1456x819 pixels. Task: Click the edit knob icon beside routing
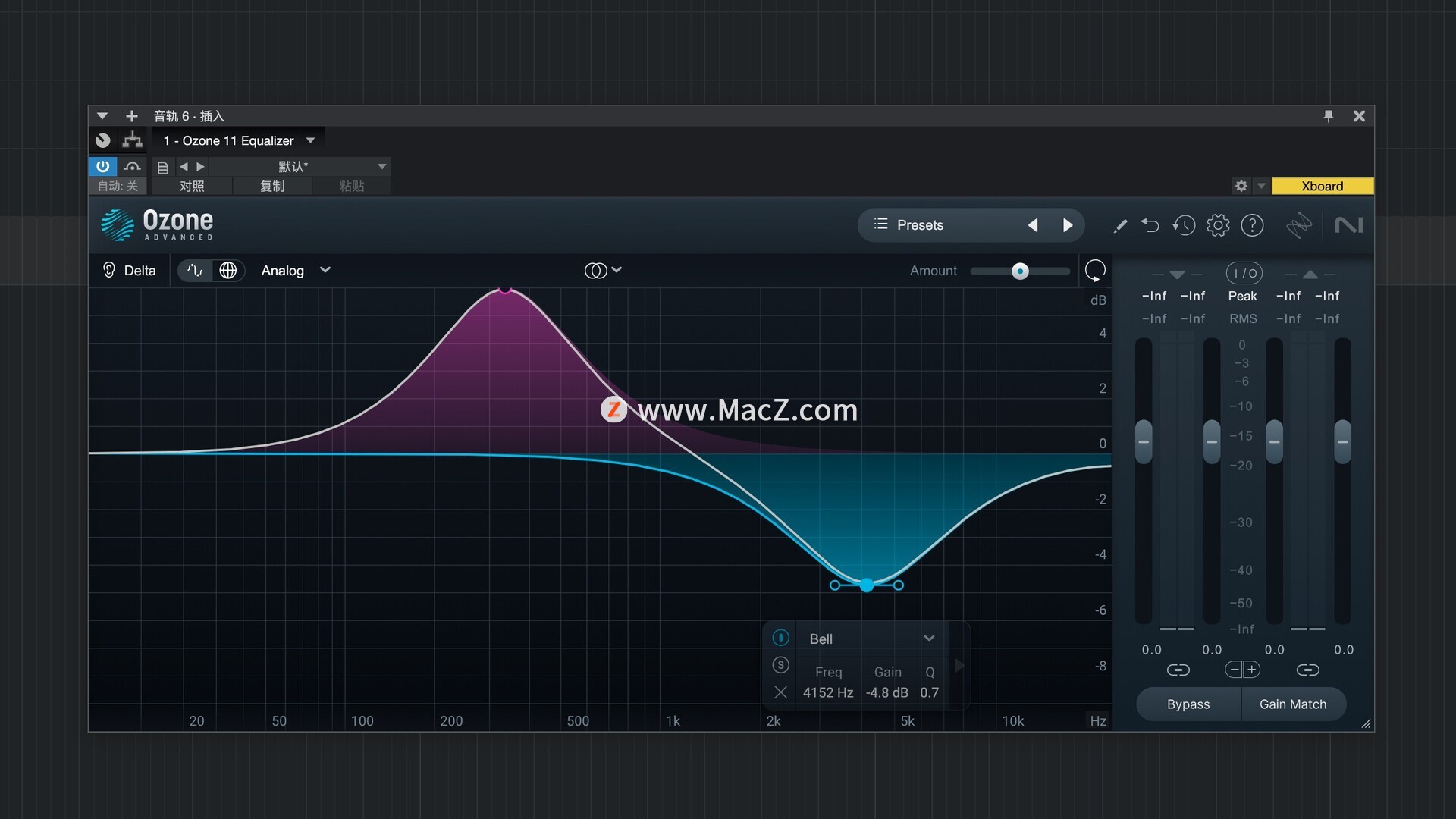(103, 140)
